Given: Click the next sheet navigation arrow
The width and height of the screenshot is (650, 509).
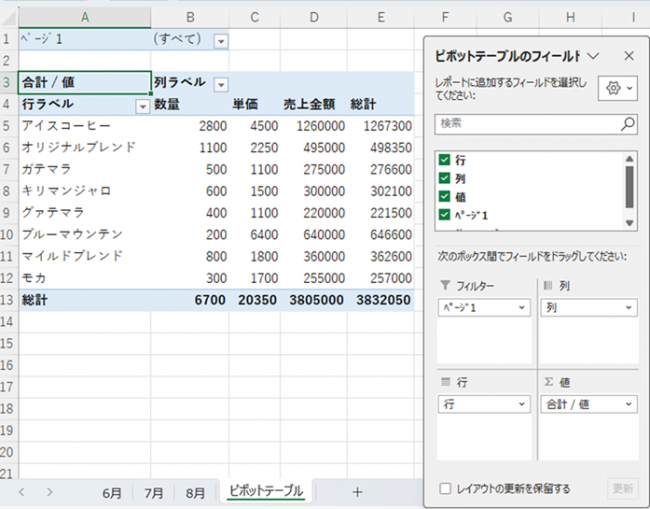Looking at the screenshot, I should (x=49, y=492).
